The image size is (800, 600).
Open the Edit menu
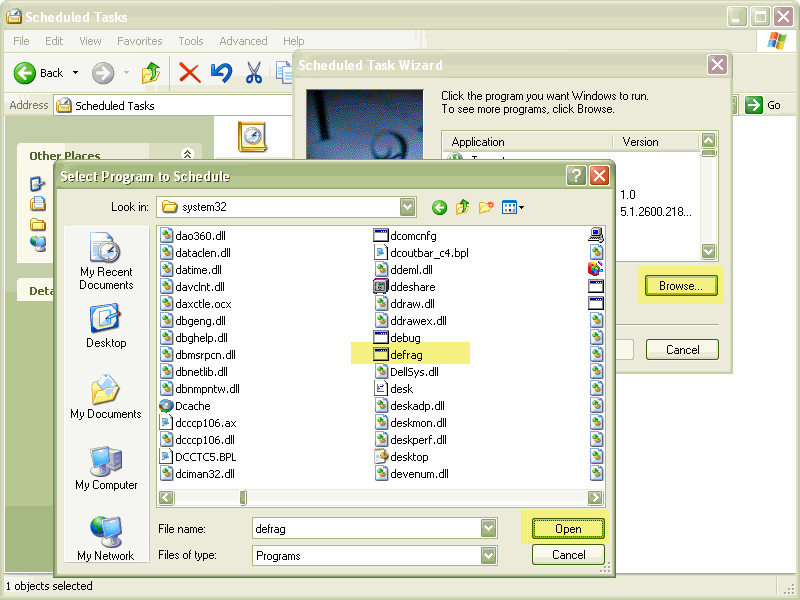click(x=54, y=41)
